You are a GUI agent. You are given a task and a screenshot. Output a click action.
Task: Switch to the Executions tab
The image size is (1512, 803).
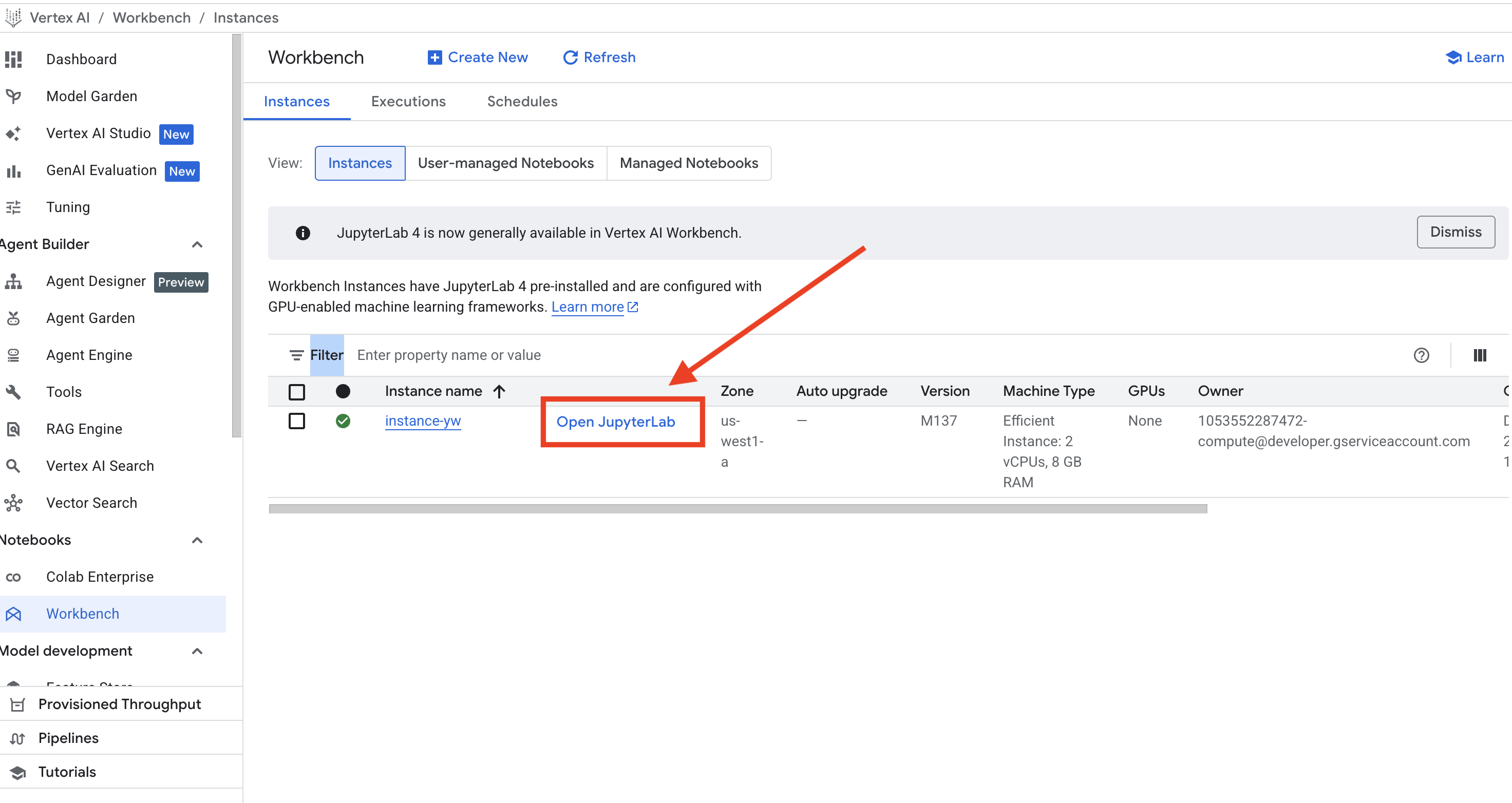408,102
